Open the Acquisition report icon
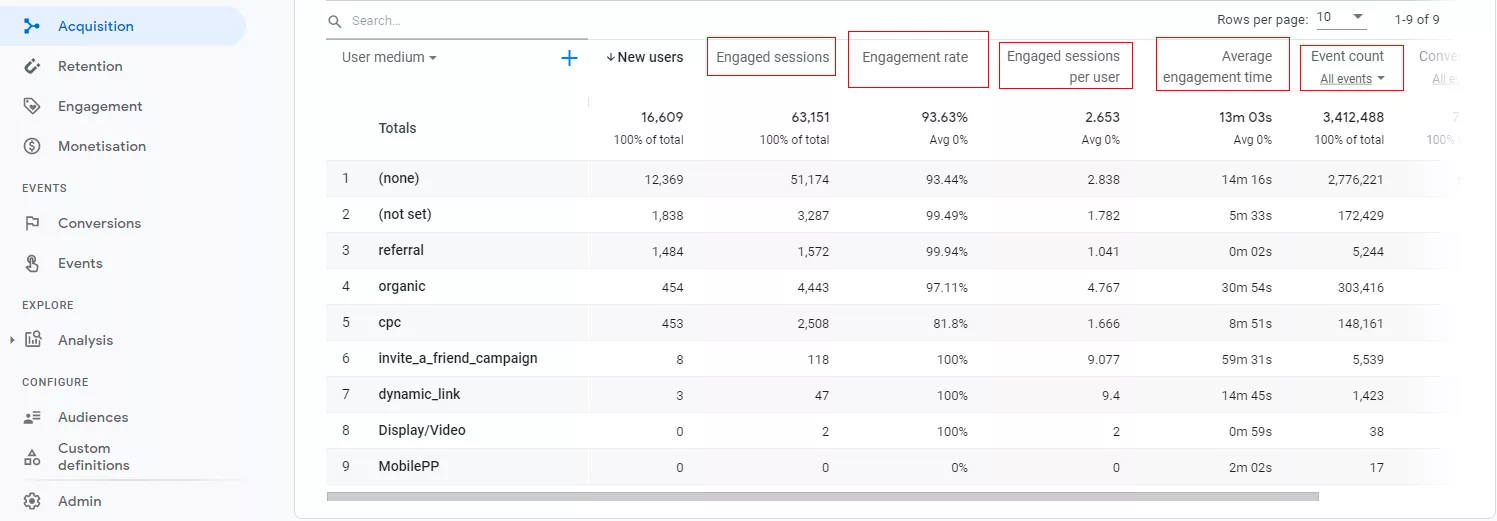The width and height of the screenshot is (1497, 521). point(32,26)
